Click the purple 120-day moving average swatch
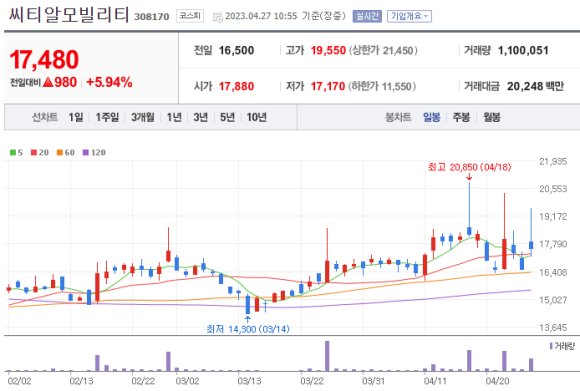Image resolution: width=580 pixels, height=391 pixels. pyautogui.click(x=85, y=152)
